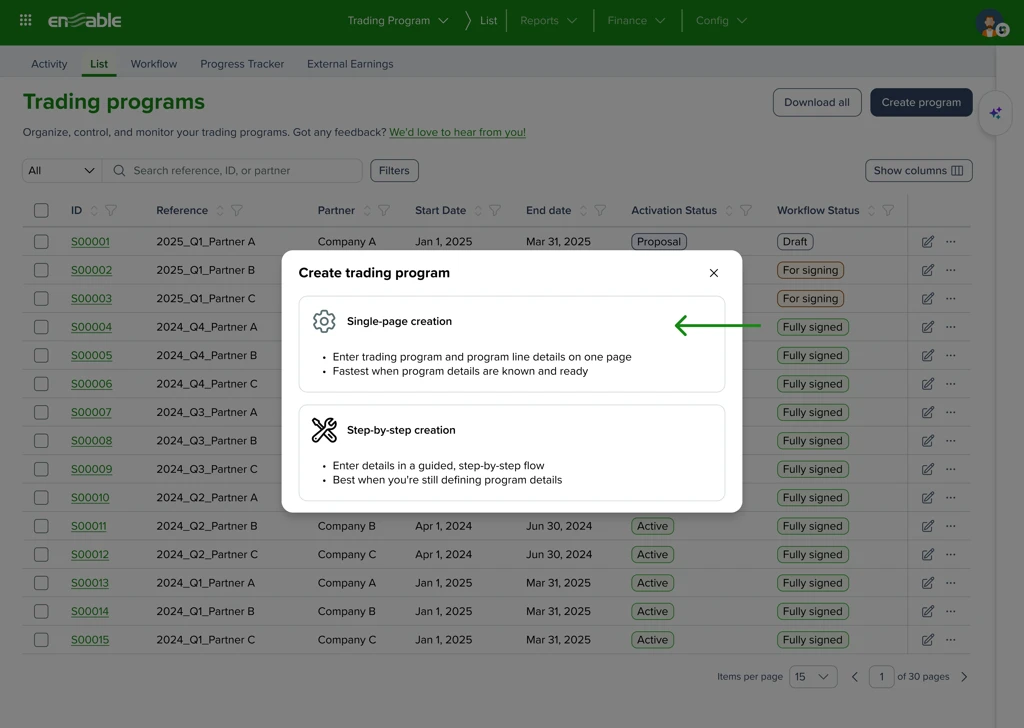This screenshot has width=1024, height=728.
Task: Click the edit icon for row S00001
Action: pyautogui.click(x=928, y=242)
